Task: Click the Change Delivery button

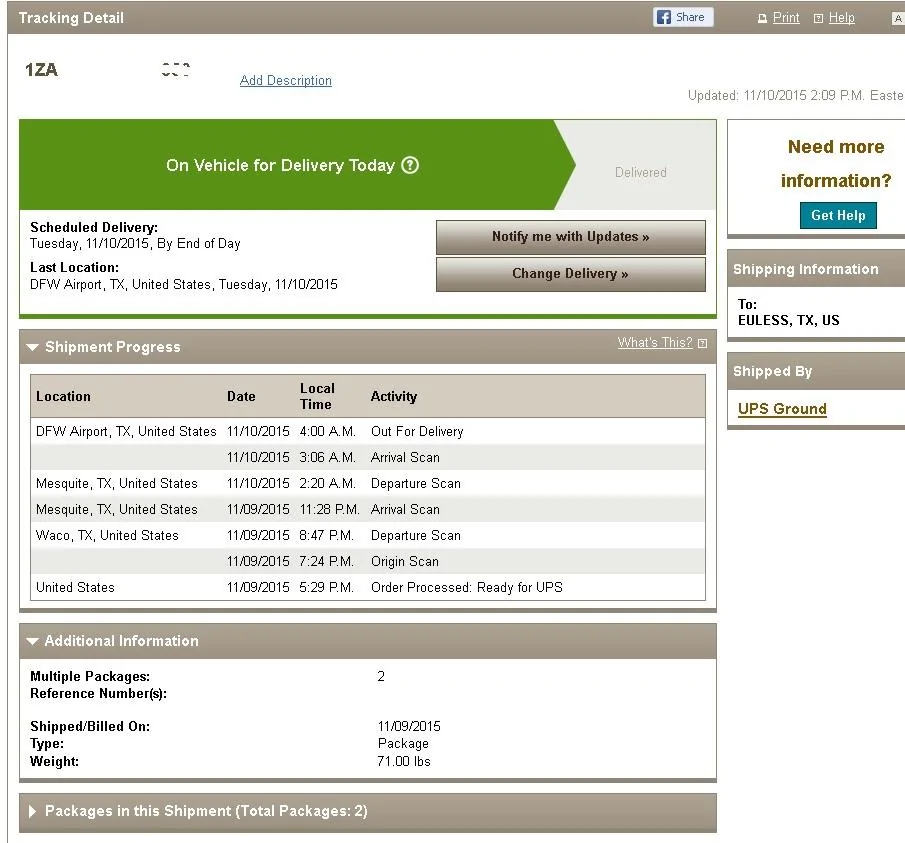Action: [571, 273]
